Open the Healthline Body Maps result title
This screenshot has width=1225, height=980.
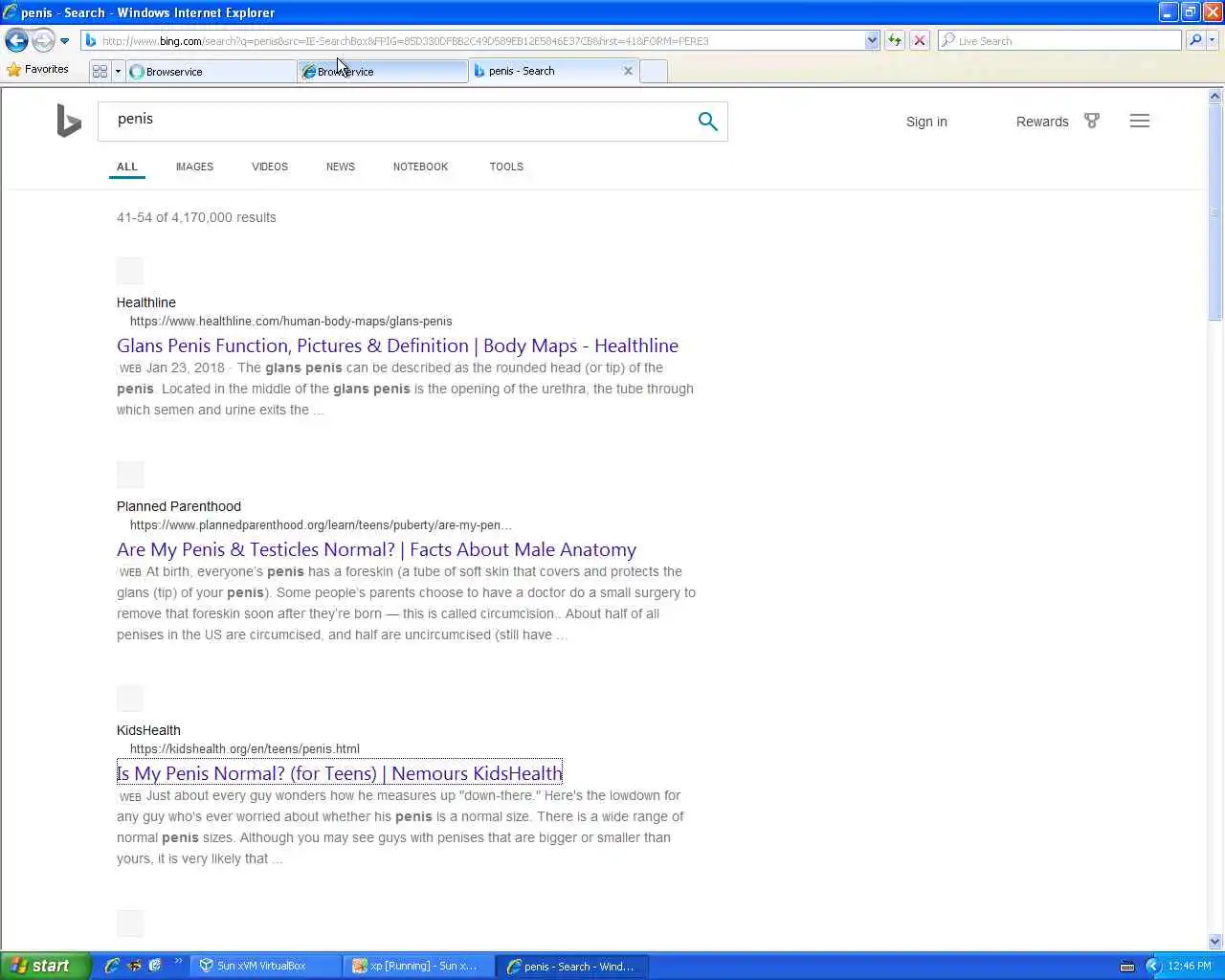(x=397, y=345)
